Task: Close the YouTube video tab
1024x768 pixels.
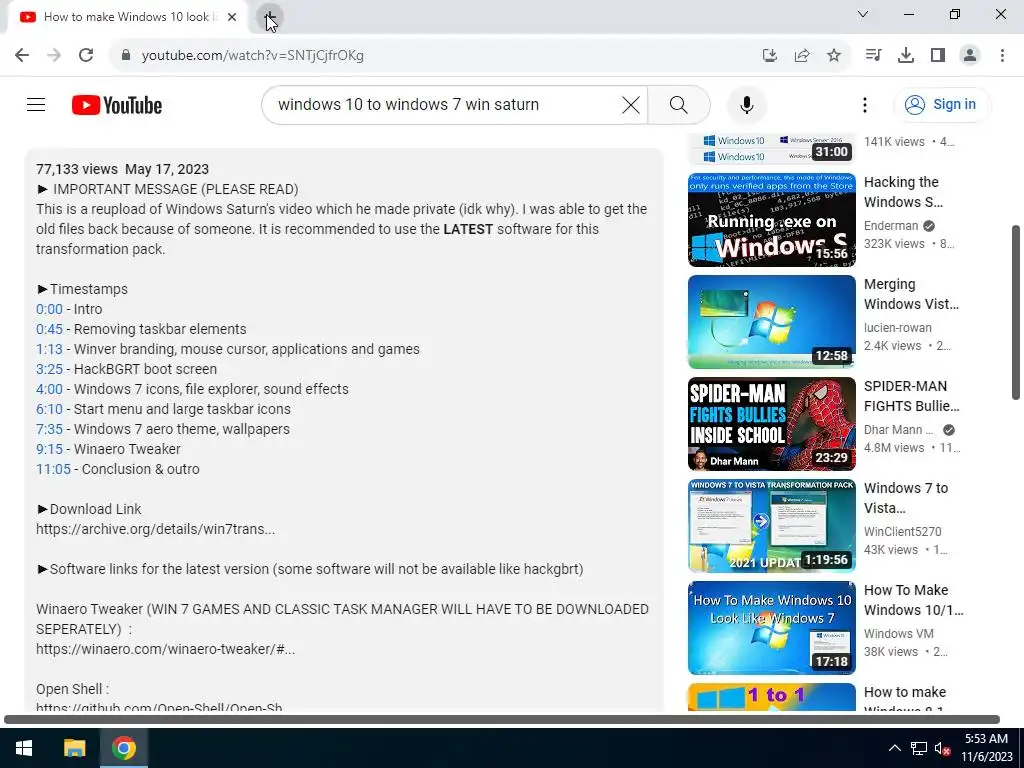Action: point(232,17)
